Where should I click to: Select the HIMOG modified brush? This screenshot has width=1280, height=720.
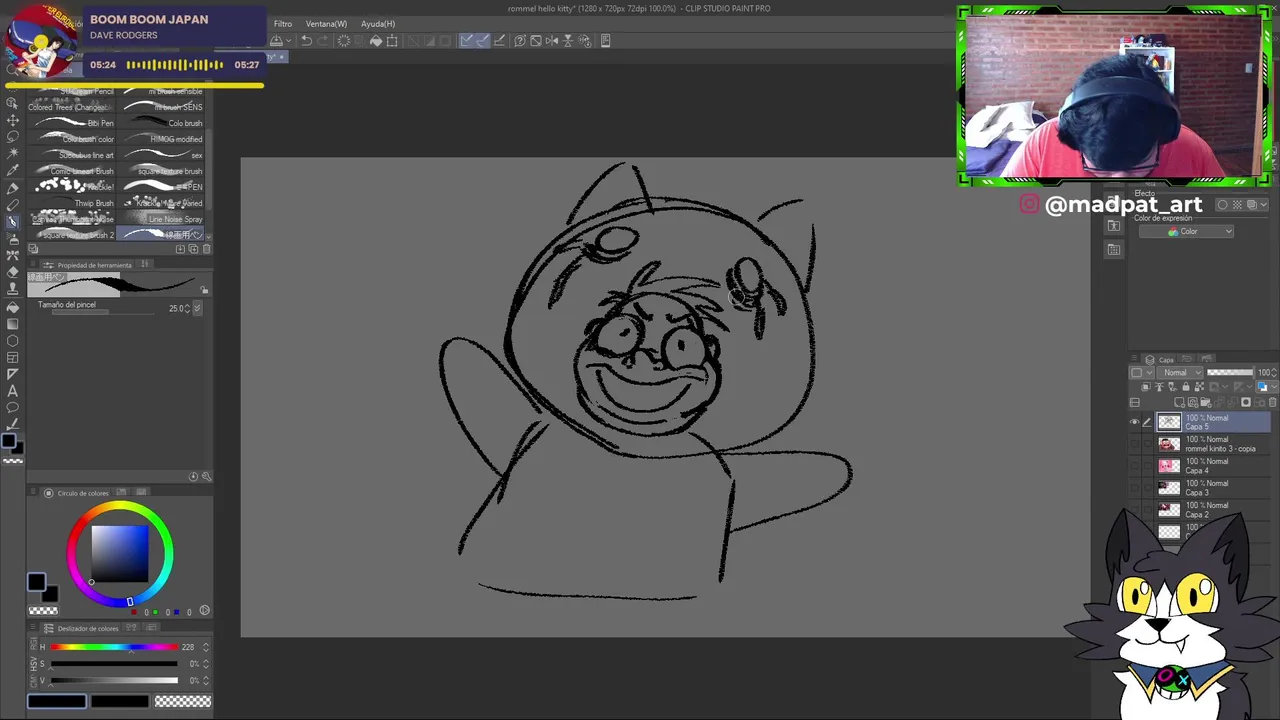tap(161, 139)
